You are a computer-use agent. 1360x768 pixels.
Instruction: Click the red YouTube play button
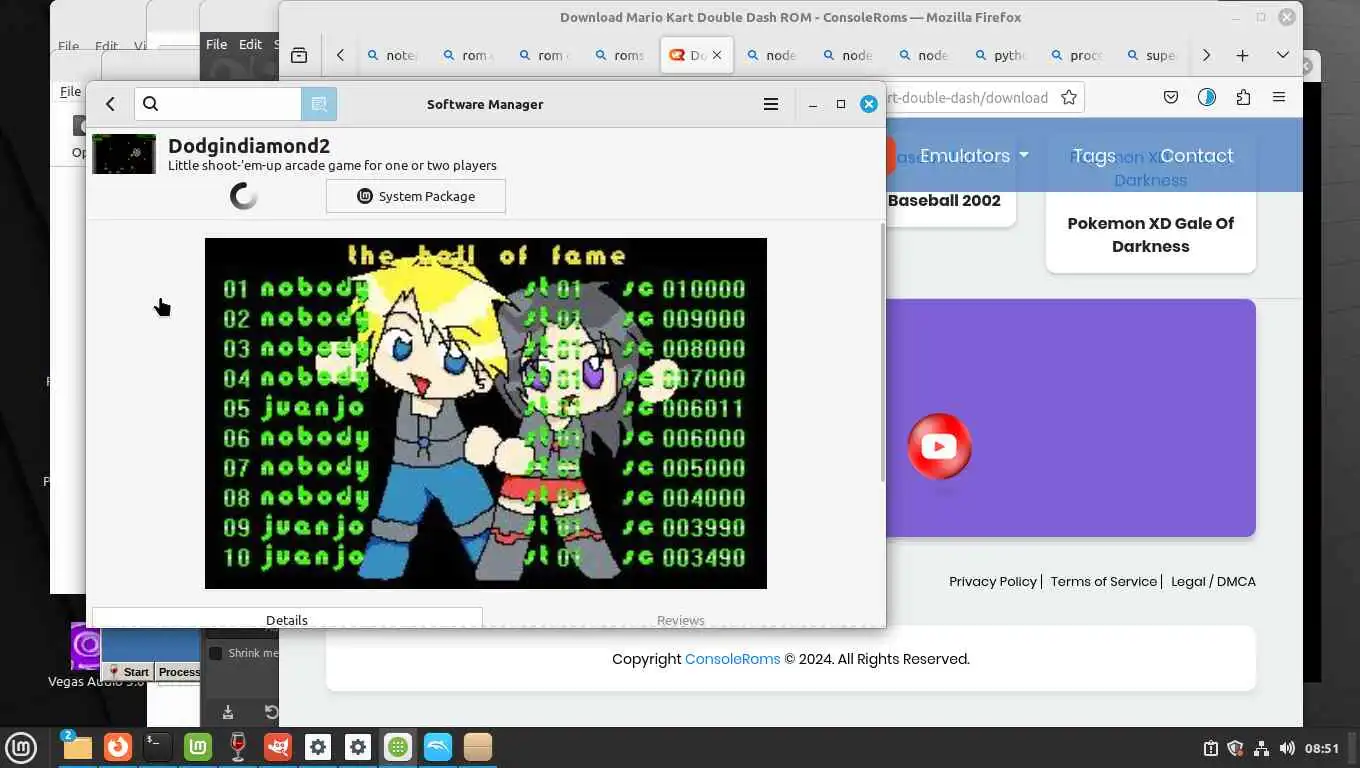tap(939, 446)
